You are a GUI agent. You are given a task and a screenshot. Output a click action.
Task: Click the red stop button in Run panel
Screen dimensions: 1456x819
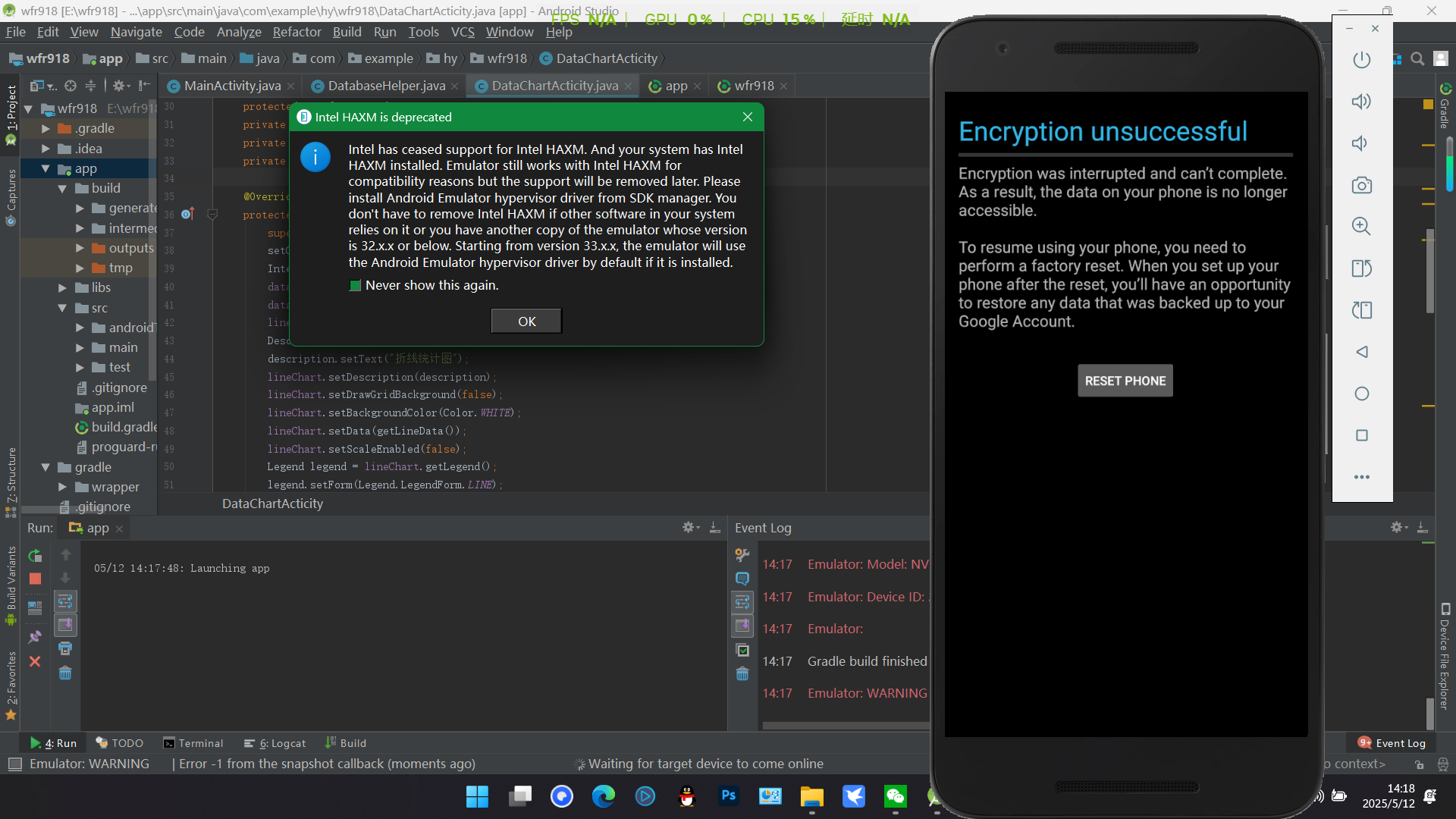(35, 579)
